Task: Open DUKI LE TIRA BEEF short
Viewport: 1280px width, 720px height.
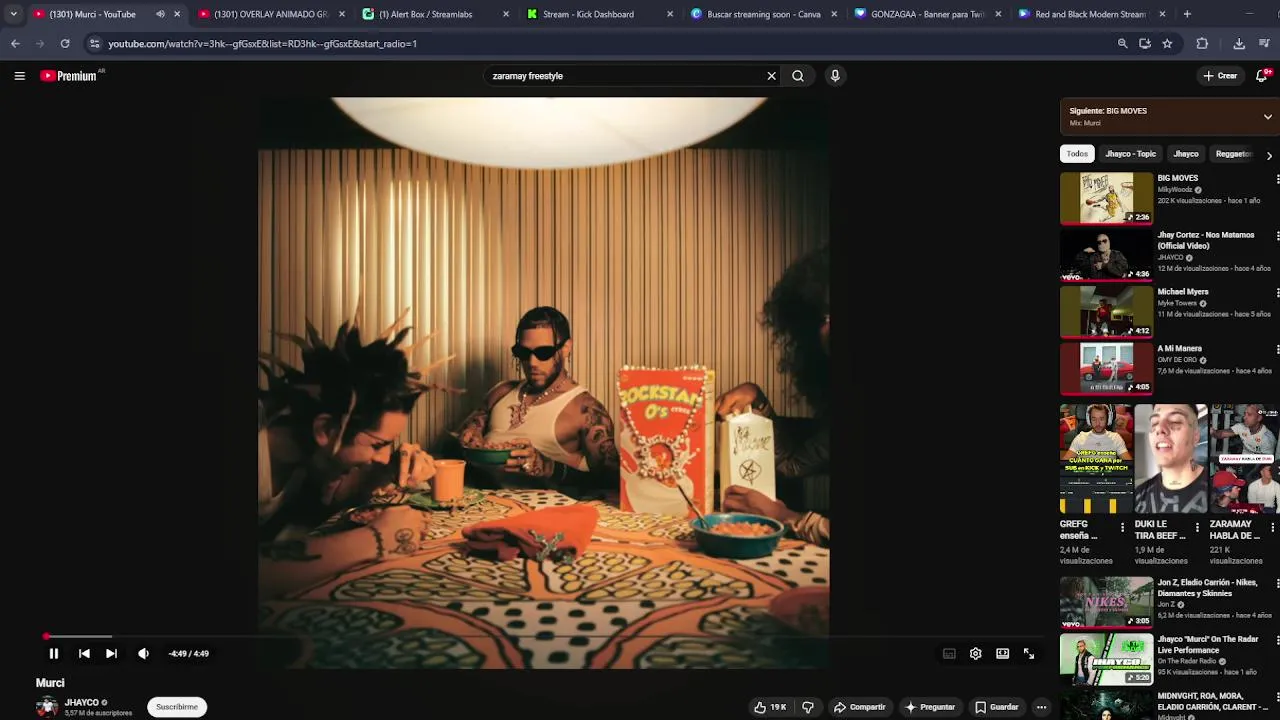Action: [x=1170, y=459]
